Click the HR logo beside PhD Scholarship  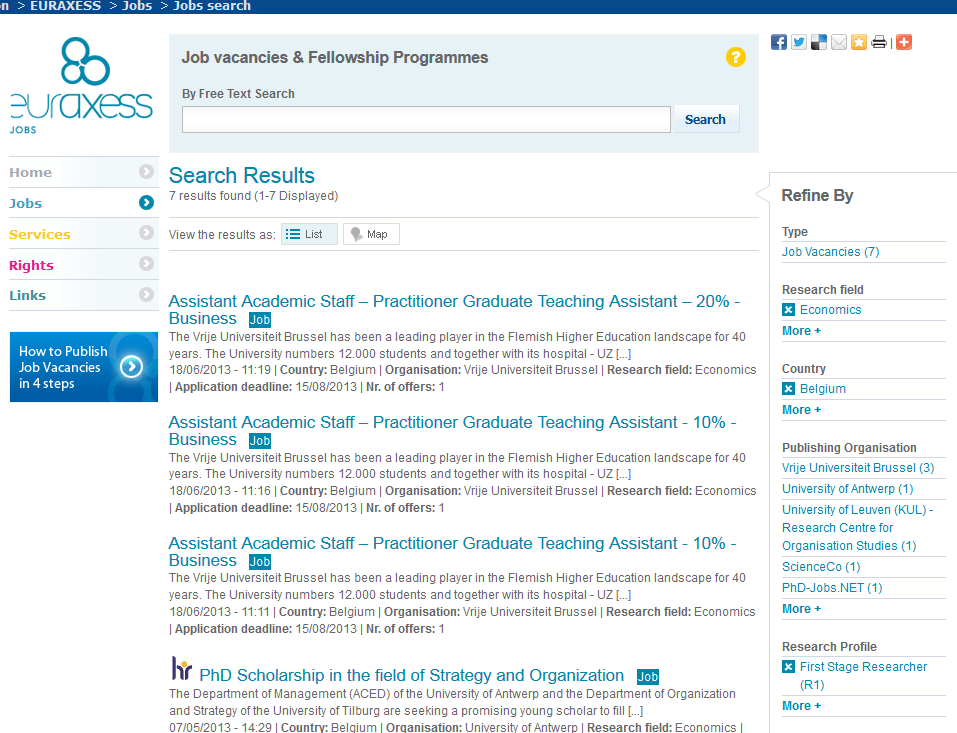coord(181,668)
